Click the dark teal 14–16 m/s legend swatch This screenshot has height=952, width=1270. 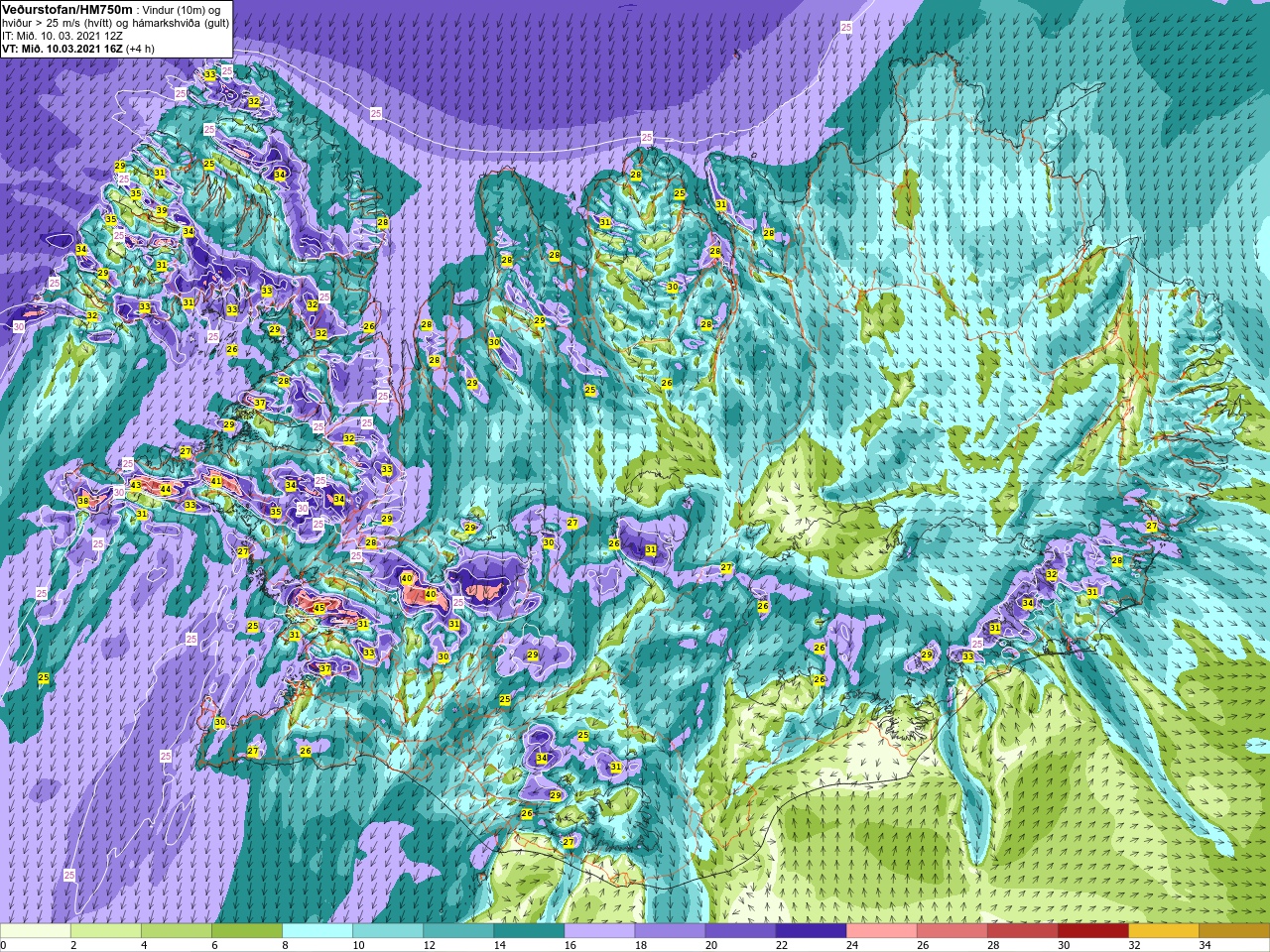pos(529,931)
